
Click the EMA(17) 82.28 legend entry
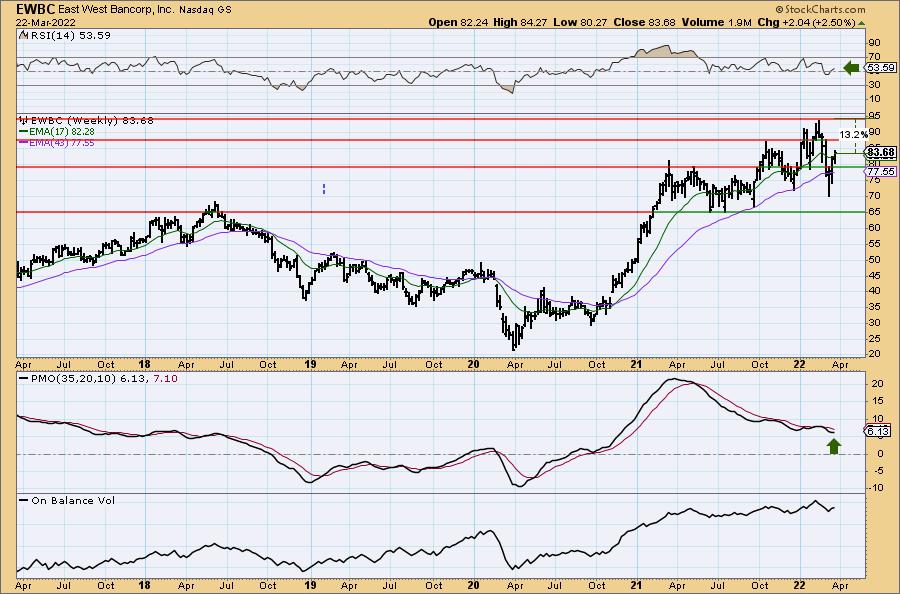pos(63,131)
